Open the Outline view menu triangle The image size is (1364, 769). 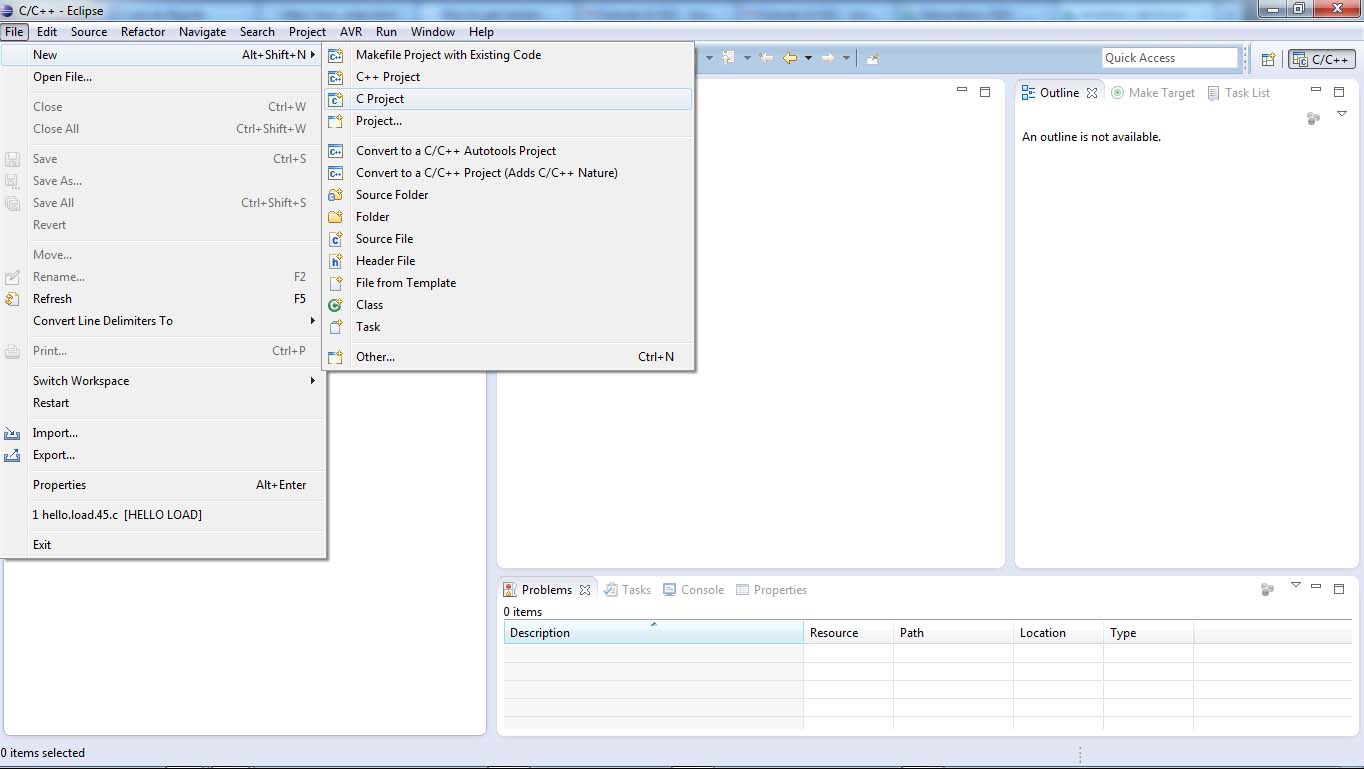tap(1342, 115)
